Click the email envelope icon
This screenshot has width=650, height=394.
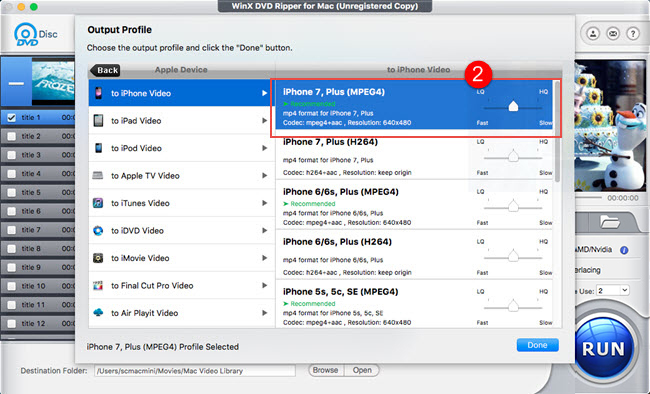click(x=613, y=33)
